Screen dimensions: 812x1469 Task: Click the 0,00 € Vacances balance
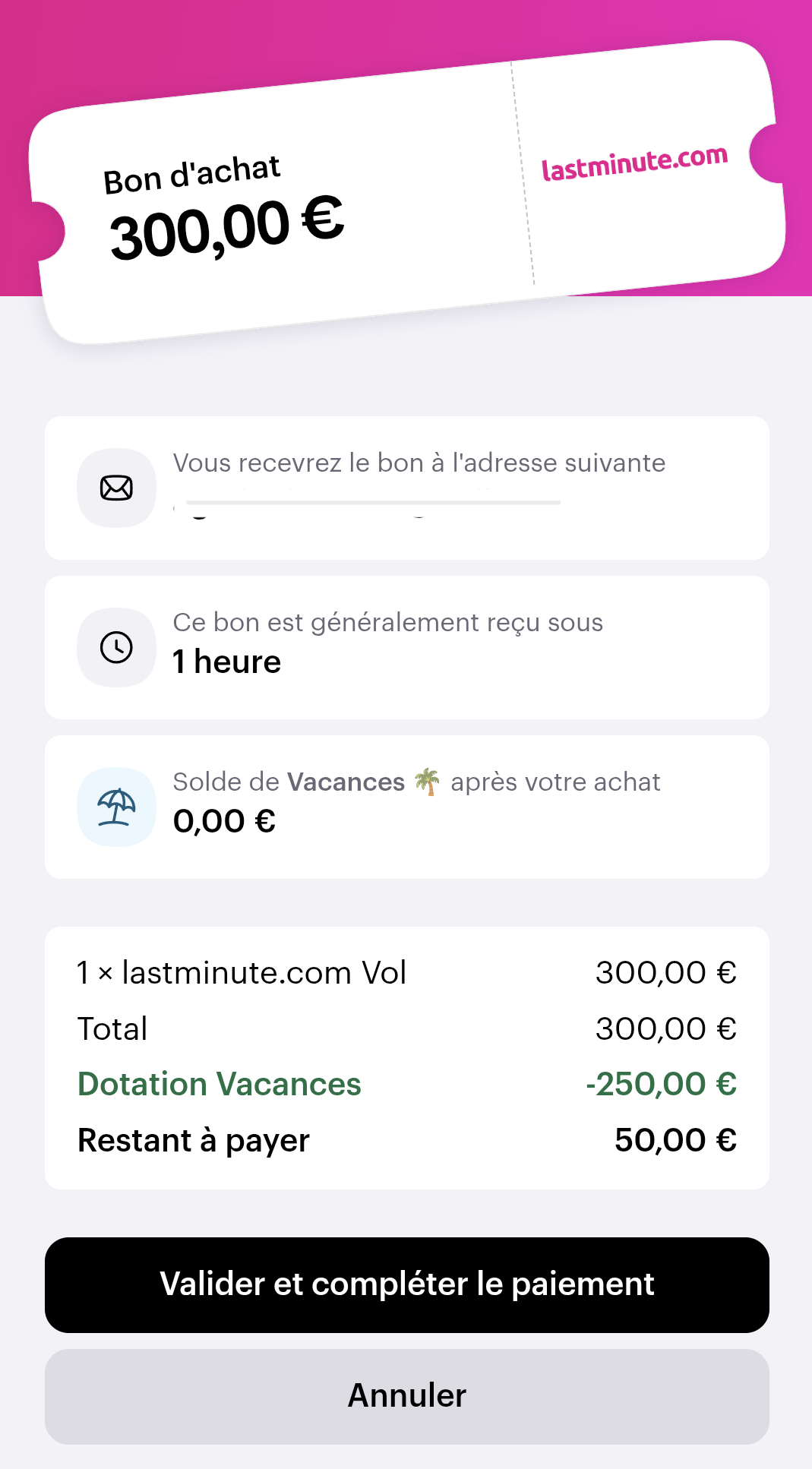point(224,821)
